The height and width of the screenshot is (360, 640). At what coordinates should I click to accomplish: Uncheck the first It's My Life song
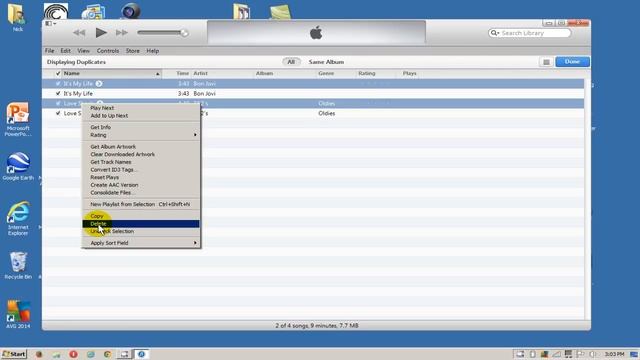tap(58, 84)
